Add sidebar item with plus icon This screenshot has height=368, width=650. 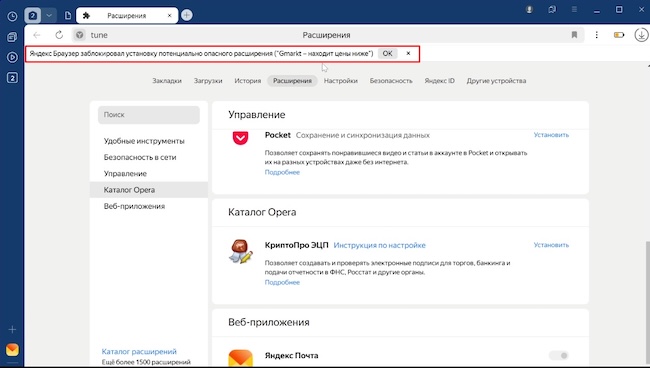pos(12,329)
